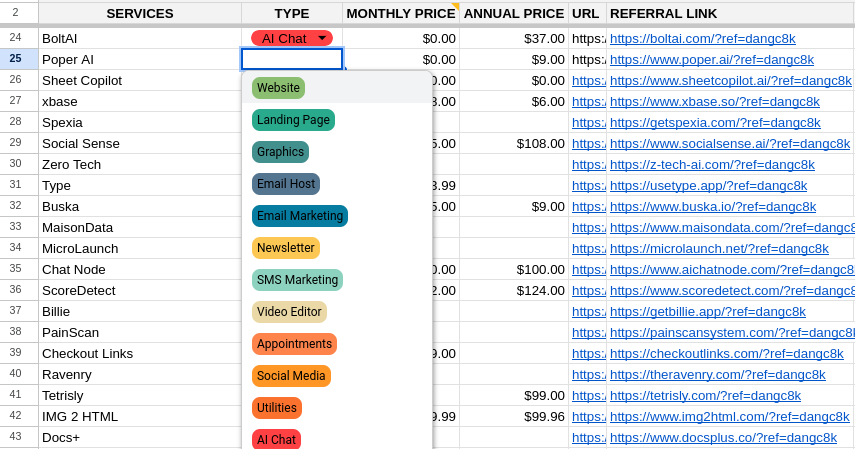The width and height of the screenshot is (855, 449).
Task: Choose Landing Page from the type list
Action: pos(293,120)
